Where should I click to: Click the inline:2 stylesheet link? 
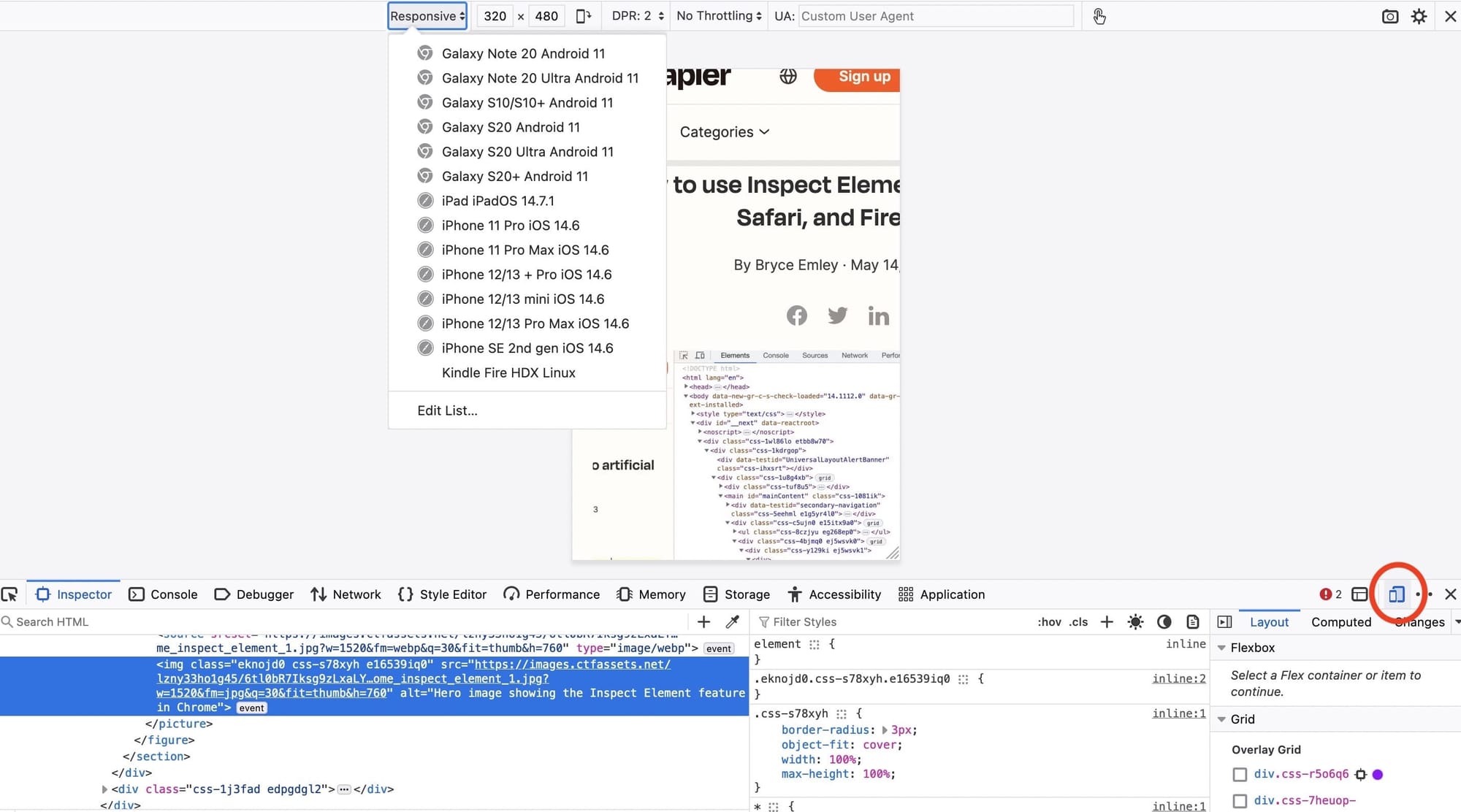1178,678
